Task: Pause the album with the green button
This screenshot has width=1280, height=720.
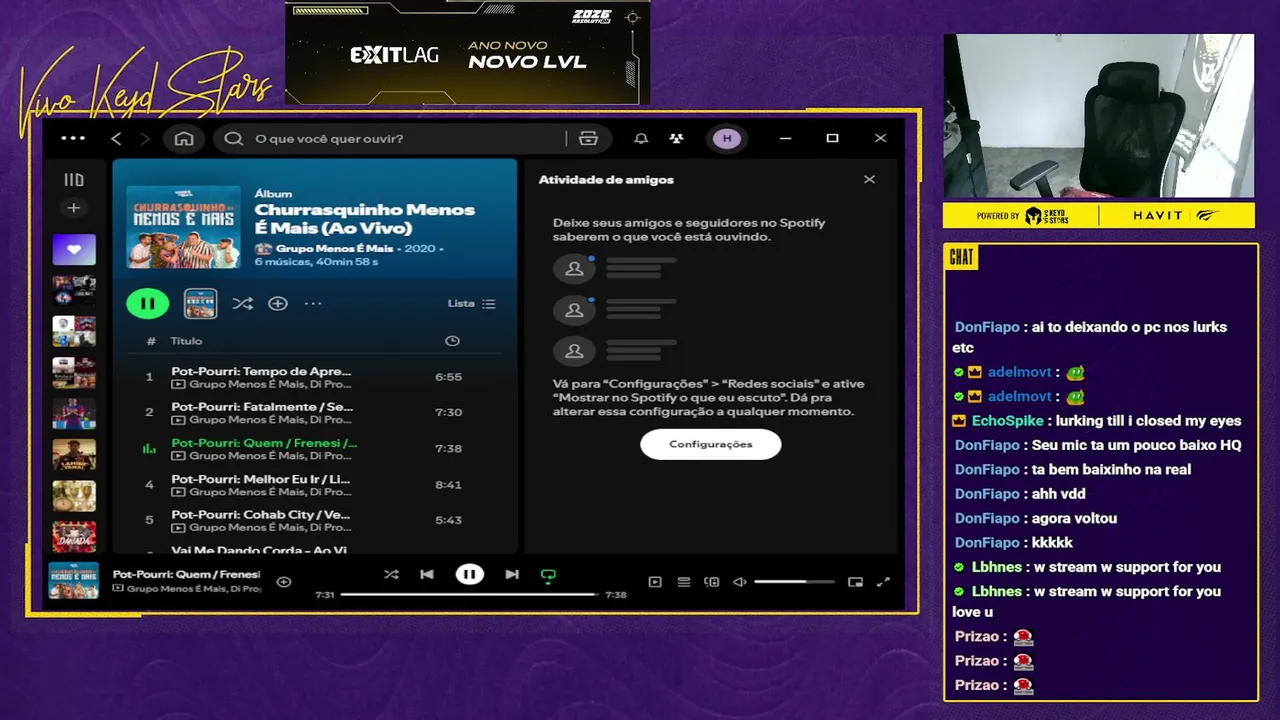Action: click(x=148, y=303)
